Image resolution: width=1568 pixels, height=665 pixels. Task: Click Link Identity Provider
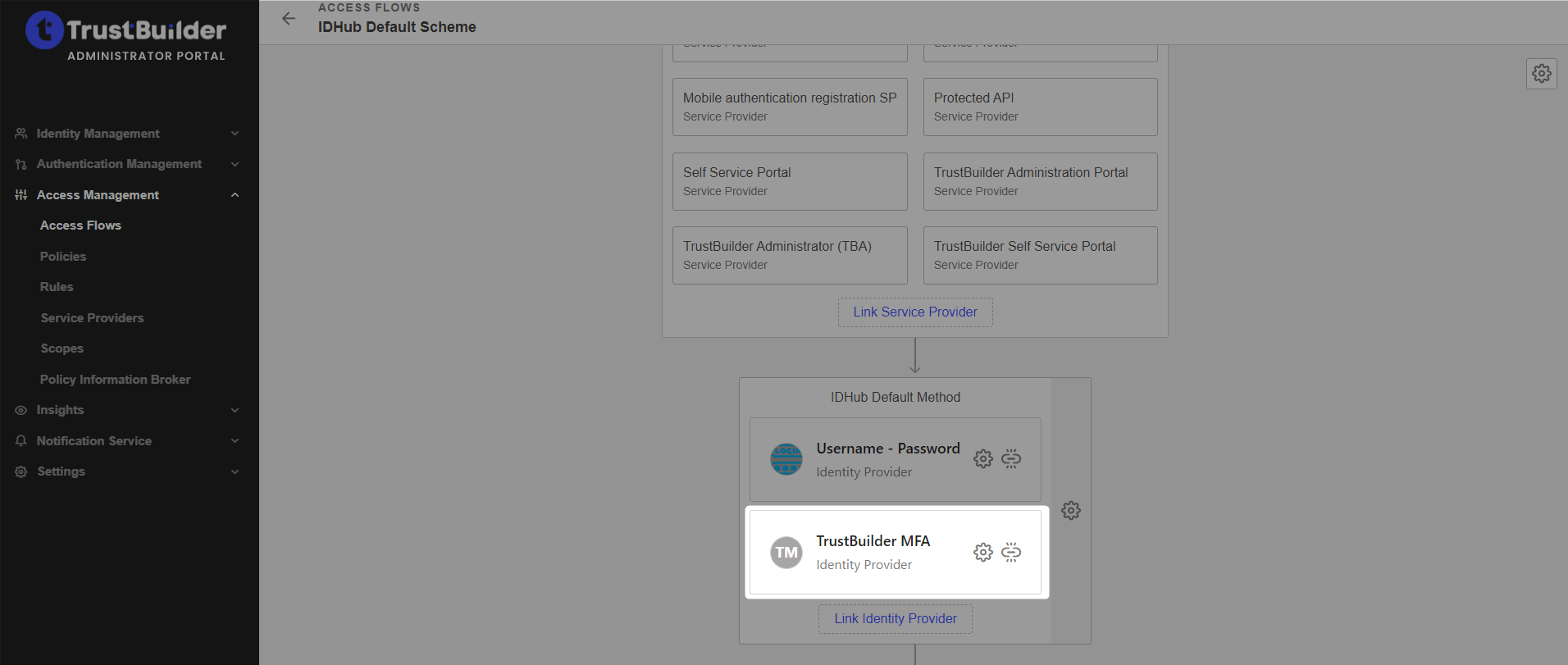click(895, 619)
